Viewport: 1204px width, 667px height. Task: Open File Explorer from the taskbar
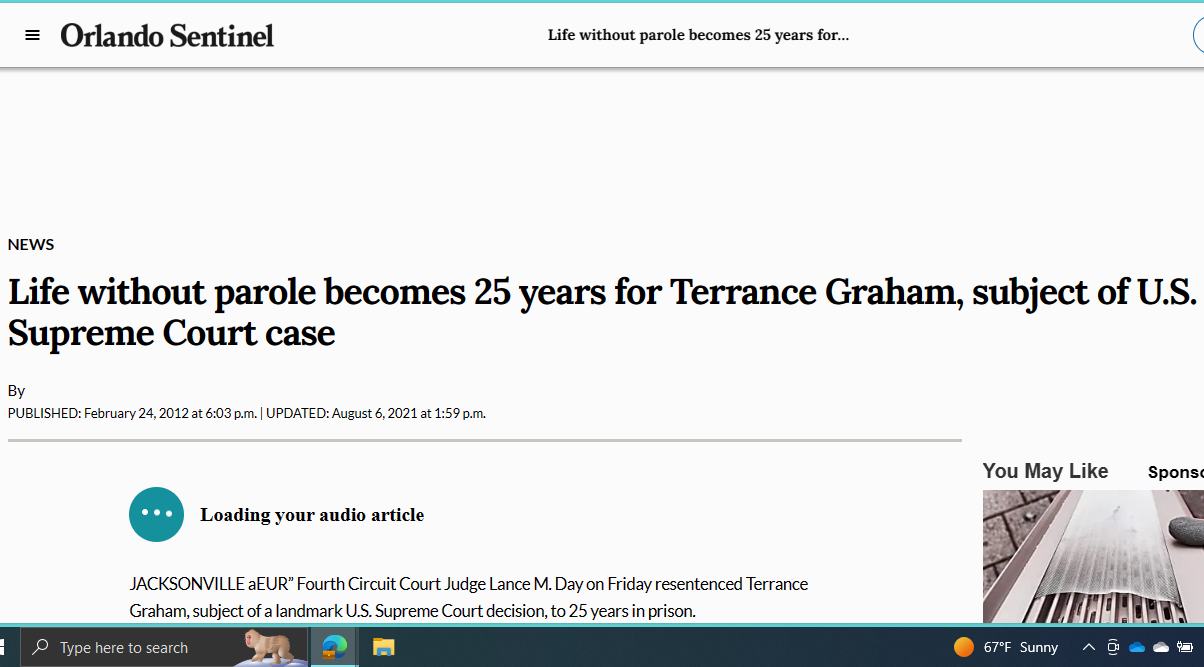(x=383, y=647)
